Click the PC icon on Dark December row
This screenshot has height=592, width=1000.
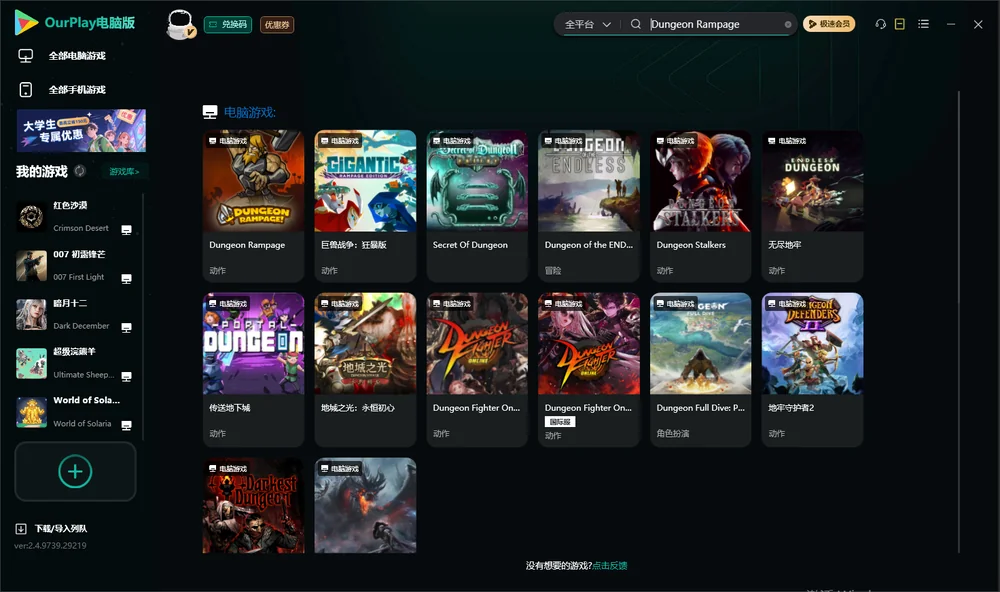click(x=126, y=327)
